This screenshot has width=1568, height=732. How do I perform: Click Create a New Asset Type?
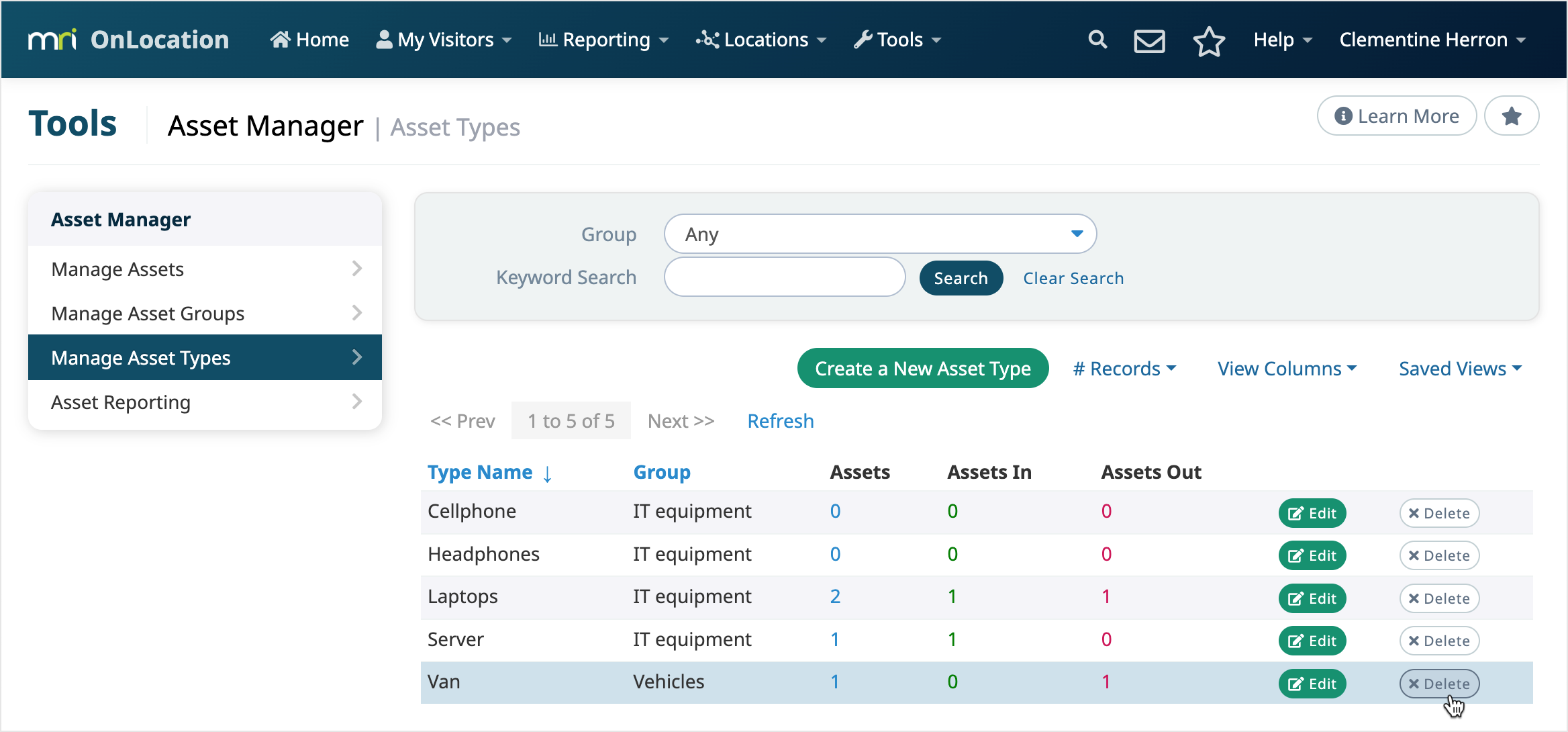(x=922, y=368)
